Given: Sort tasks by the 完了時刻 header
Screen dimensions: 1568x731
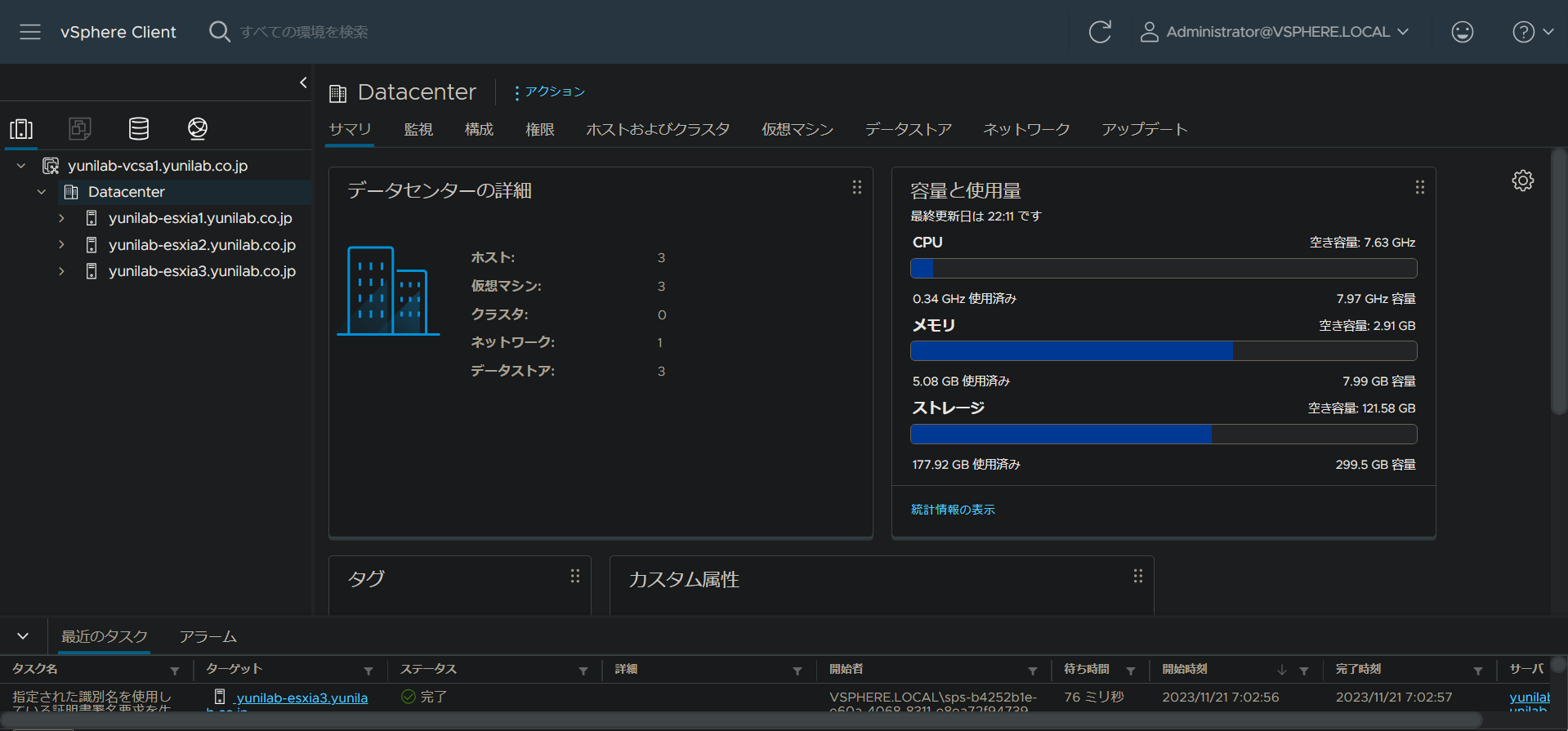Looking at the screenshot, I should click(x=1358, y=669).
